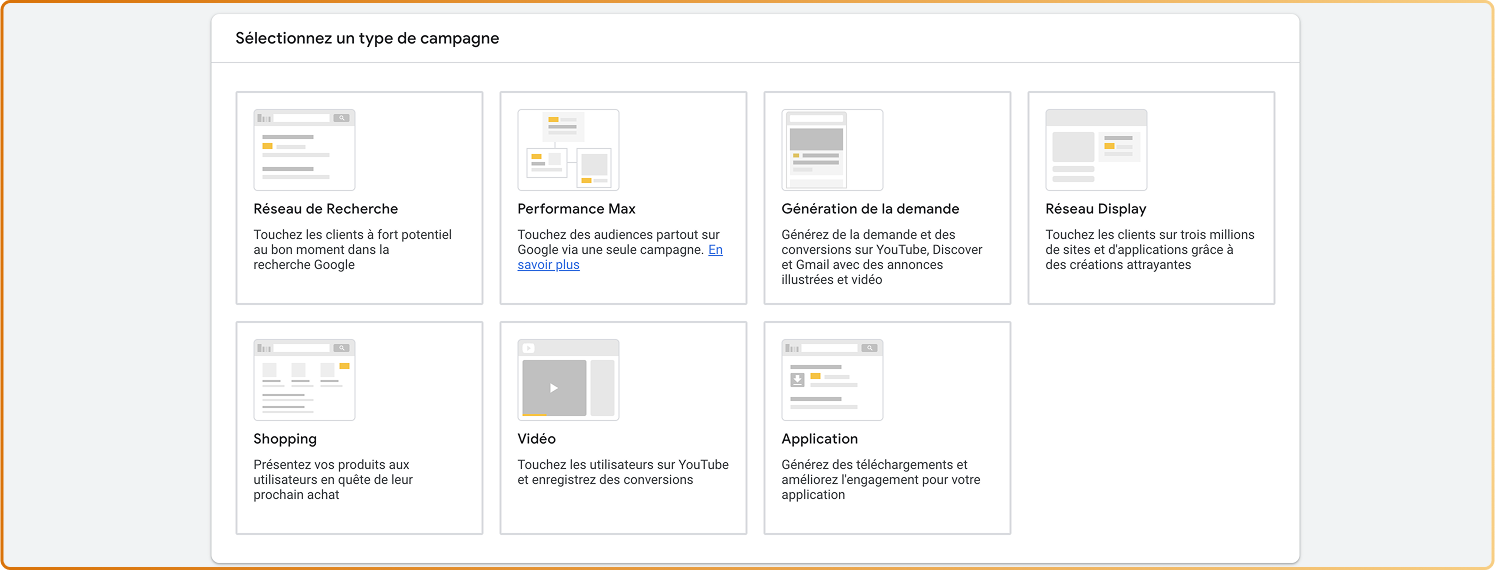Click 'Générez des téléchargements' description

coord(881,480)
